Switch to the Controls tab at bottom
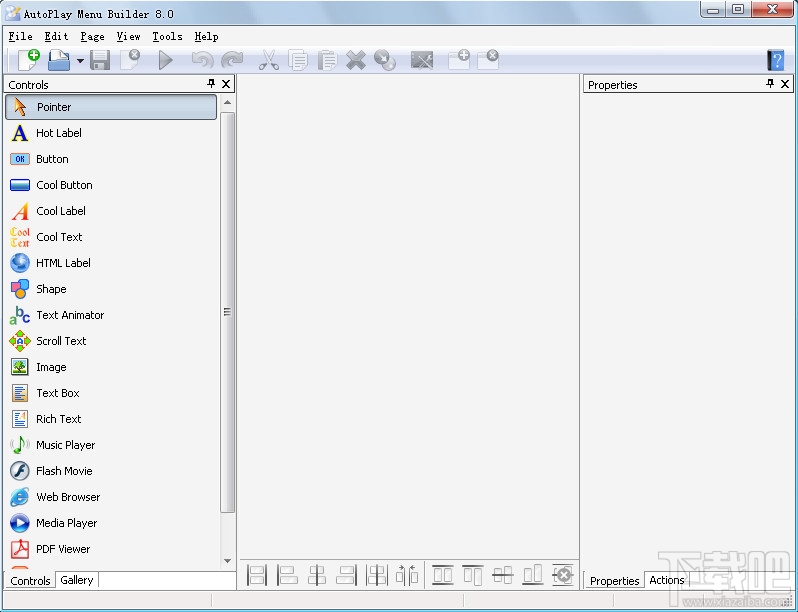Image resolution: width=798 pixels, height=612 pixels. point(30,580)
